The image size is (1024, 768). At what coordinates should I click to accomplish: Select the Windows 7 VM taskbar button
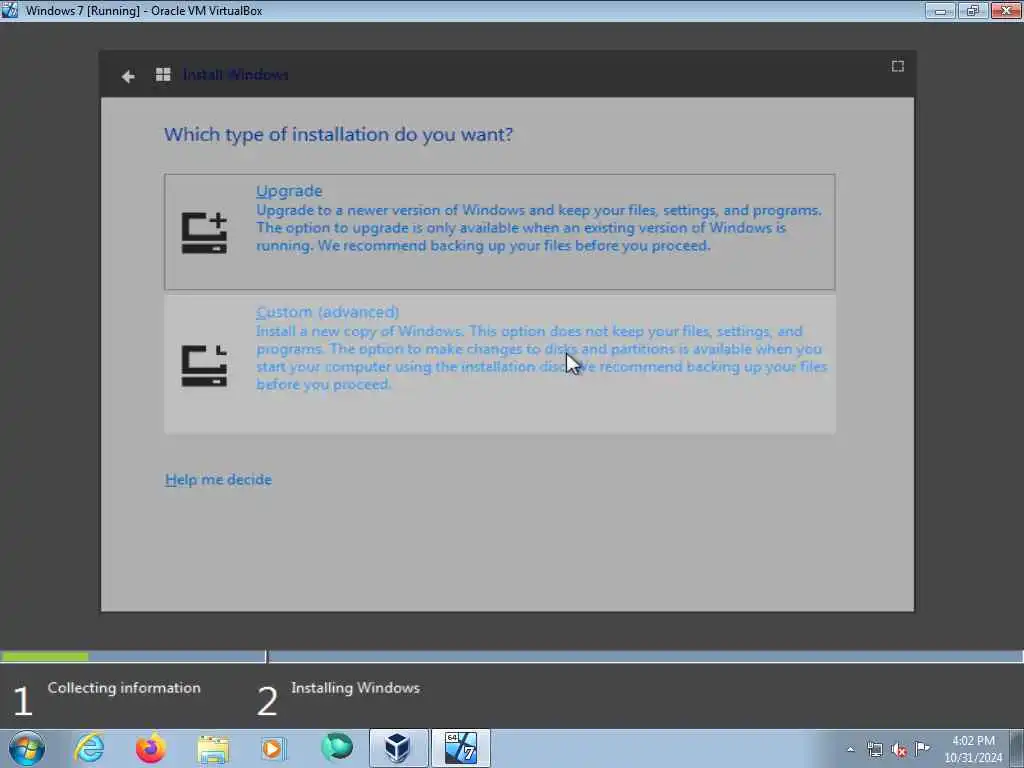pyautogui.click(x=460, y=748)
